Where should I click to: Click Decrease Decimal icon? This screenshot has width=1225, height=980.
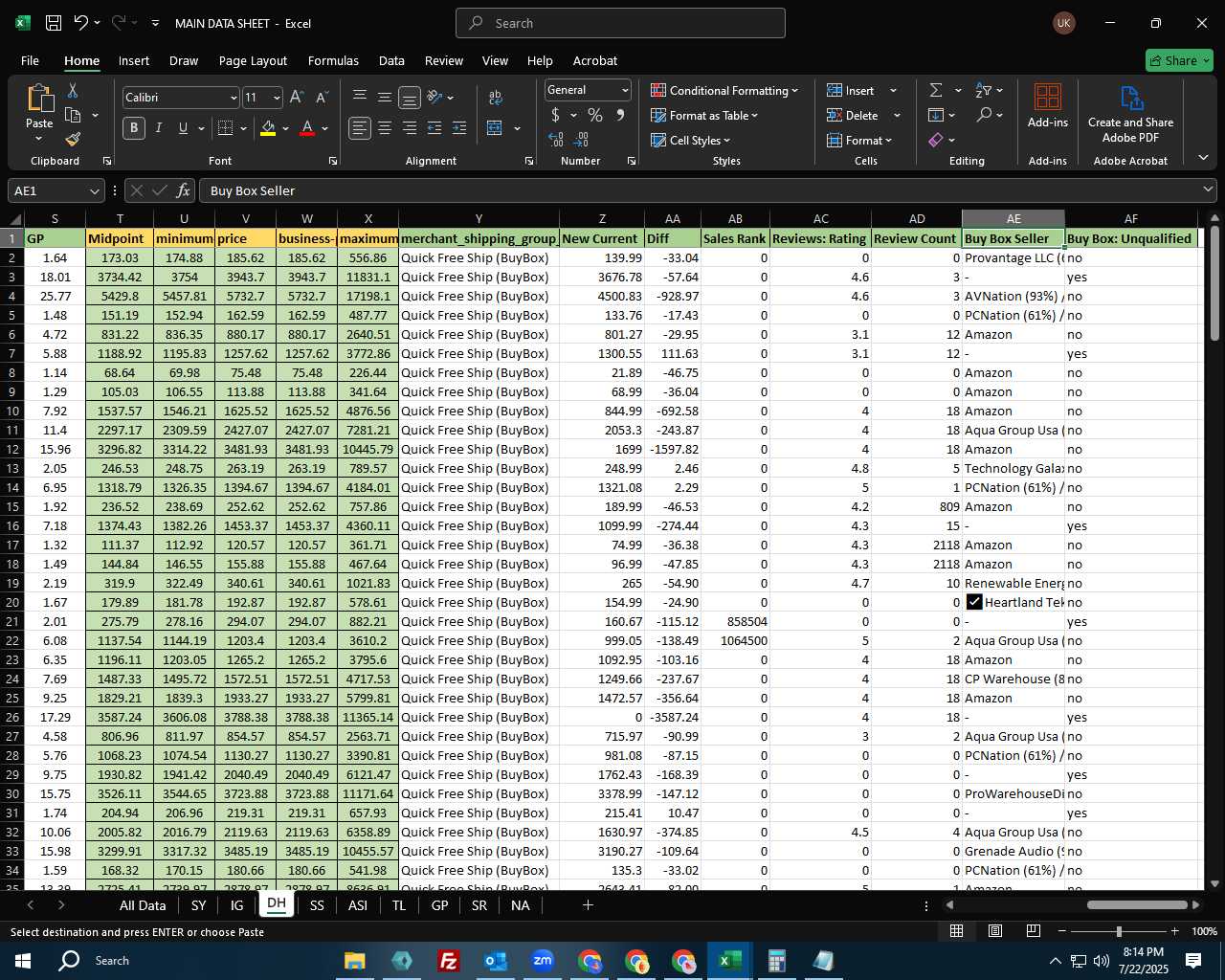pos(581,140)
